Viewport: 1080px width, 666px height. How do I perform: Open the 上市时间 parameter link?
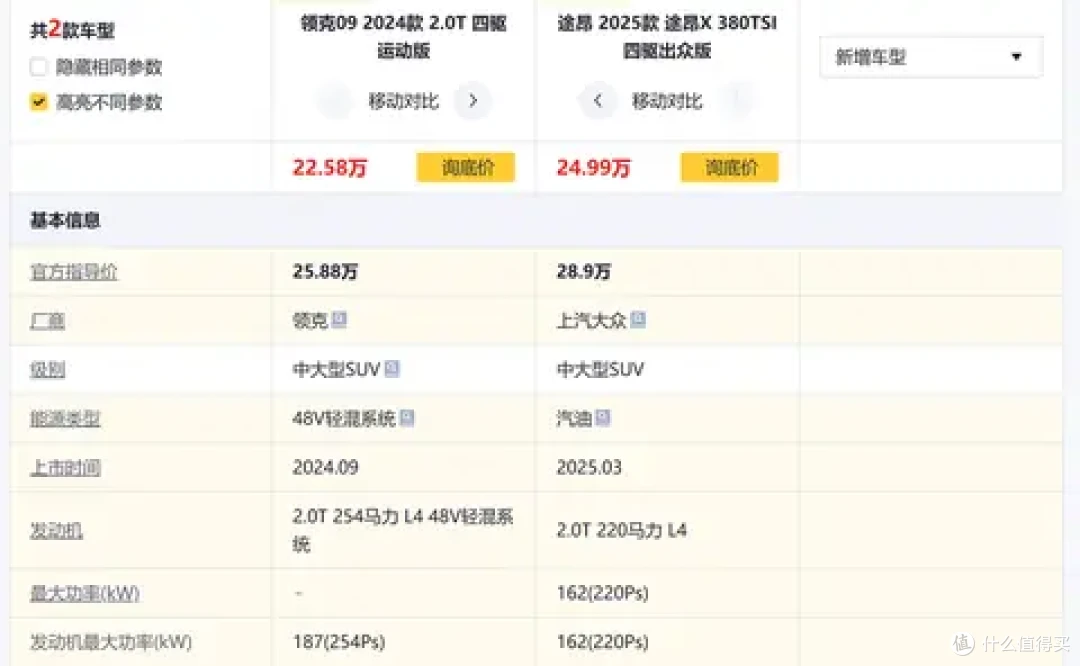click(65, 468)
